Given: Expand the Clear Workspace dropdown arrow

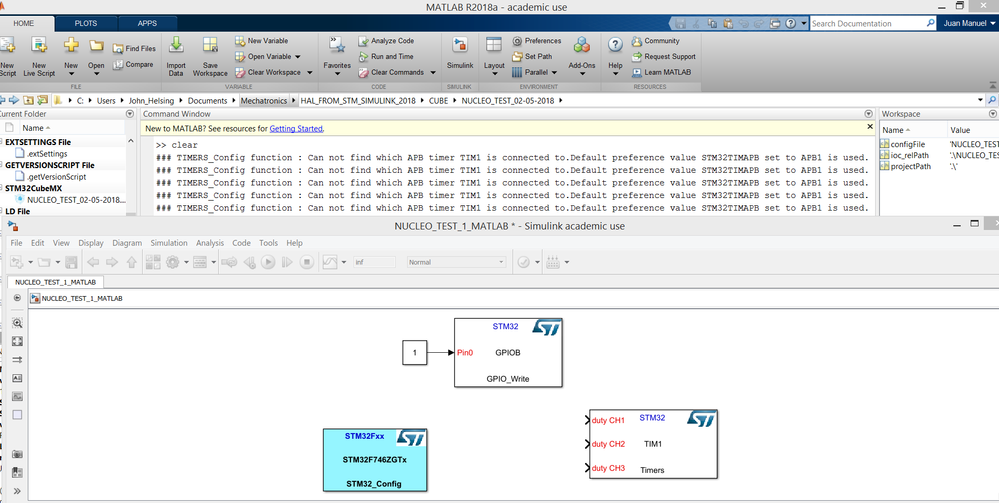Looking at the screenshot, I should click(310, 73).
